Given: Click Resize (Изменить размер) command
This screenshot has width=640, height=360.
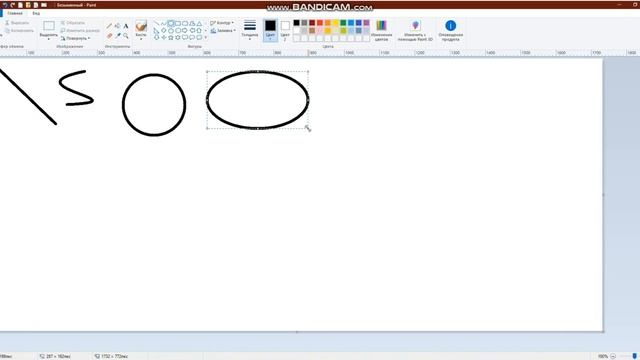Looking at the screenshot, I should (x=80, y=31).
